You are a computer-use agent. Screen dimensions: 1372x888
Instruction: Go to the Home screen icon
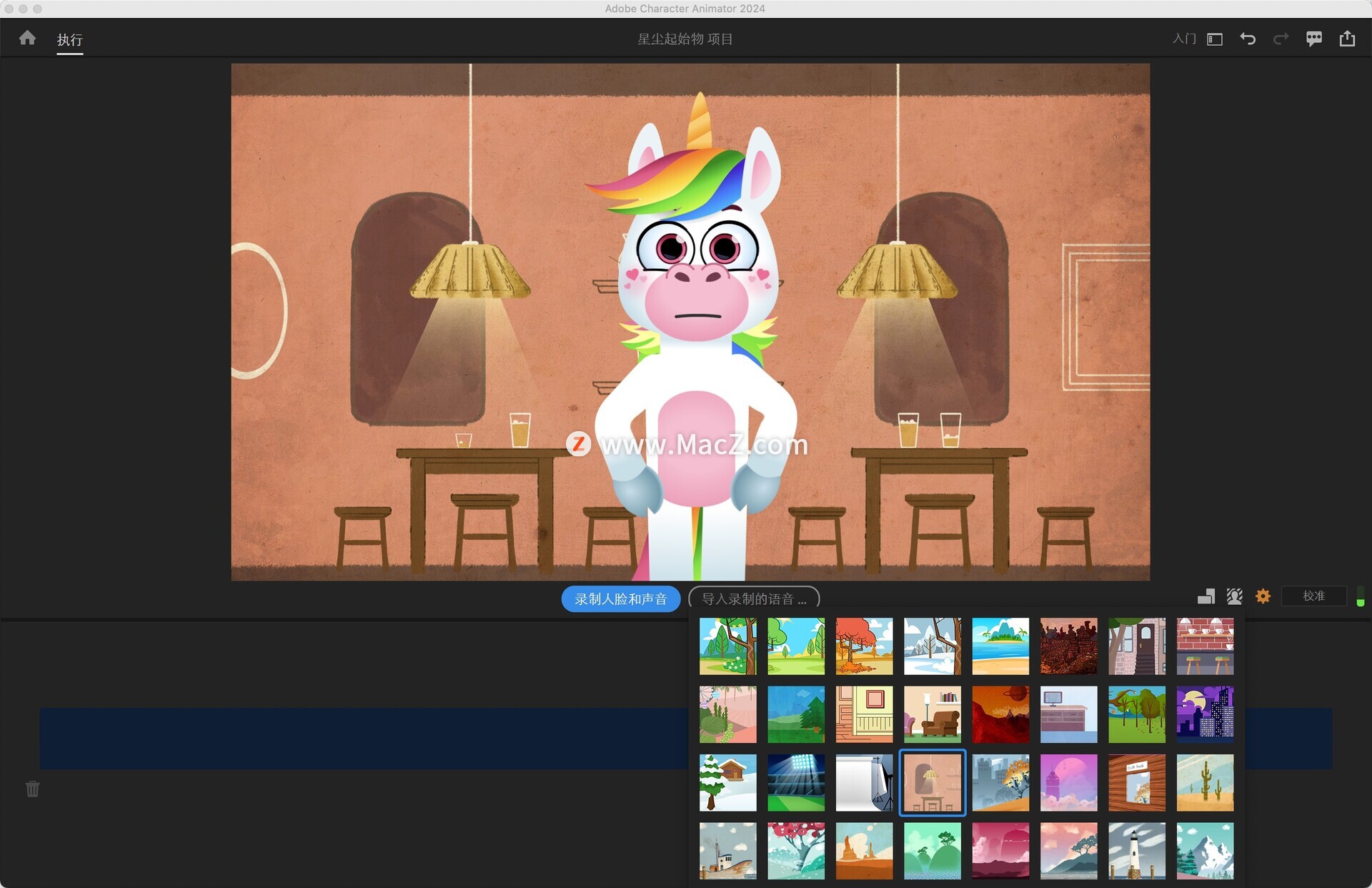[27, 38]
